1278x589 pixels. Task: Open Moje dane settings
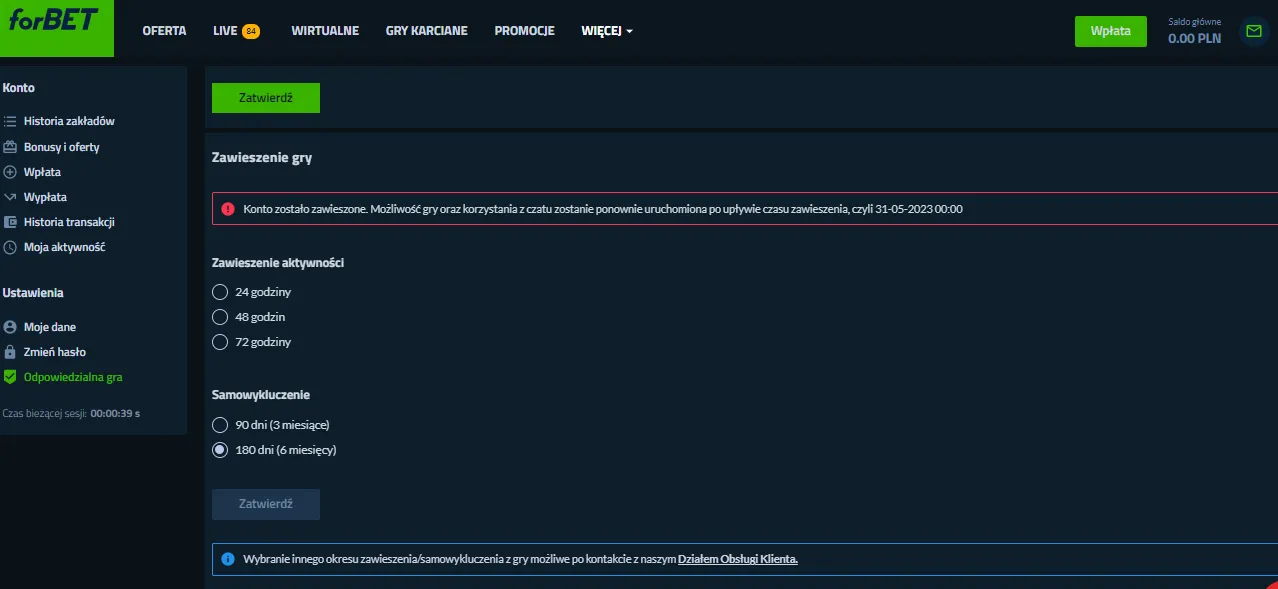(x=50, y=327)
